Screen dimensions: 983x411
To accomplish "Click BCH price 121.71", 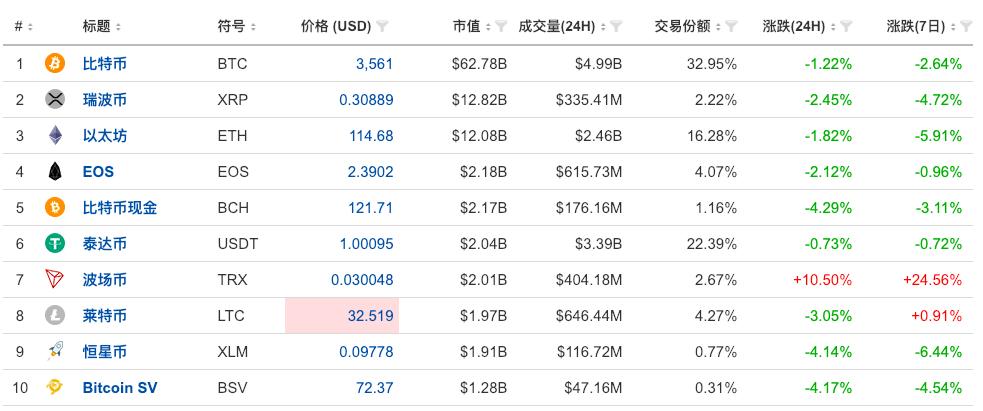I will coord(371,207).
